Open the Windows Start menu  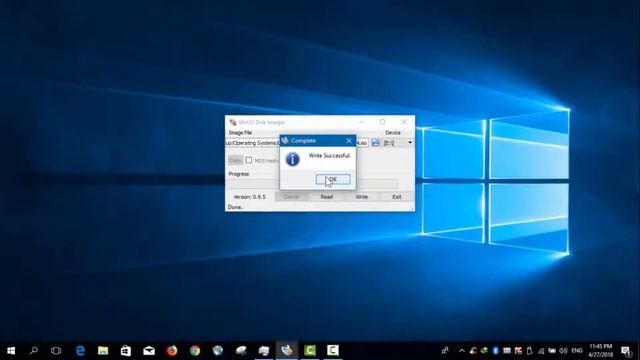11,351
